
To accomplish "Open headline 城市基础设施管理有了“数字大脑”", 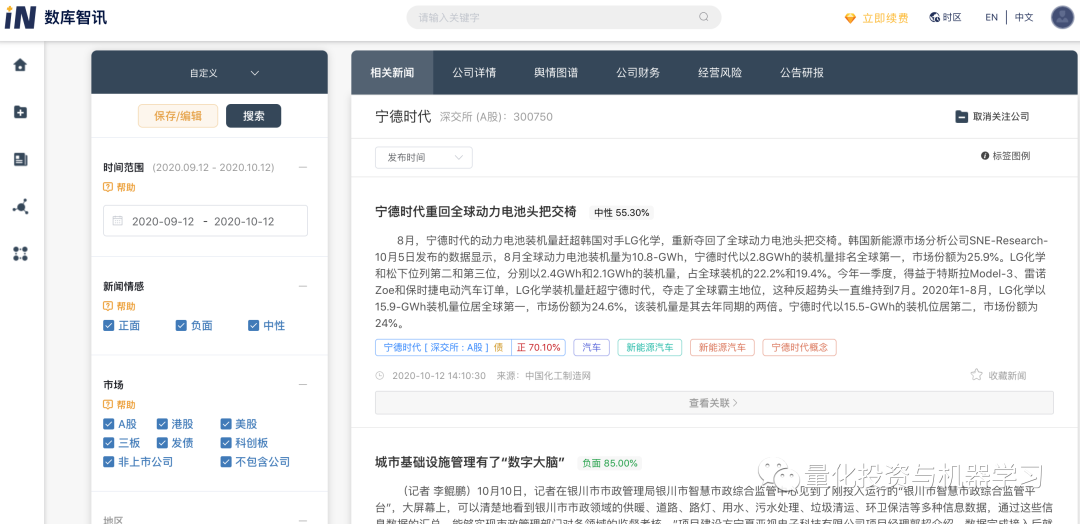I will 470,462.
